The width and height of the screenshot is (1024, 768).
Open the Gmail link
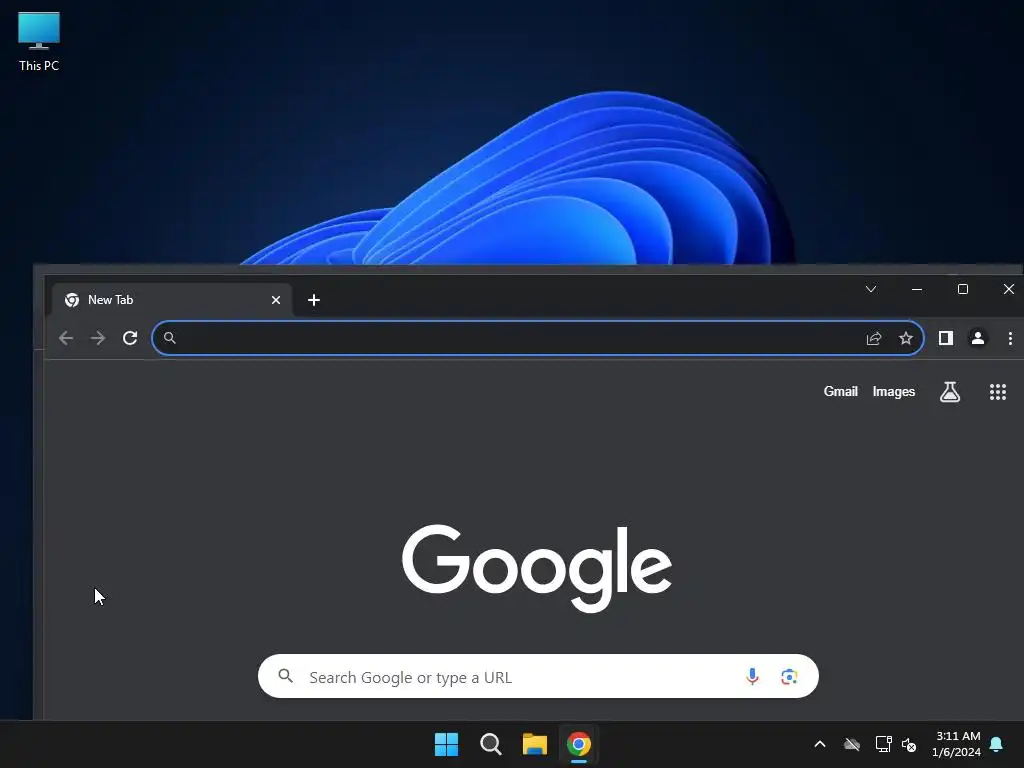840,391
